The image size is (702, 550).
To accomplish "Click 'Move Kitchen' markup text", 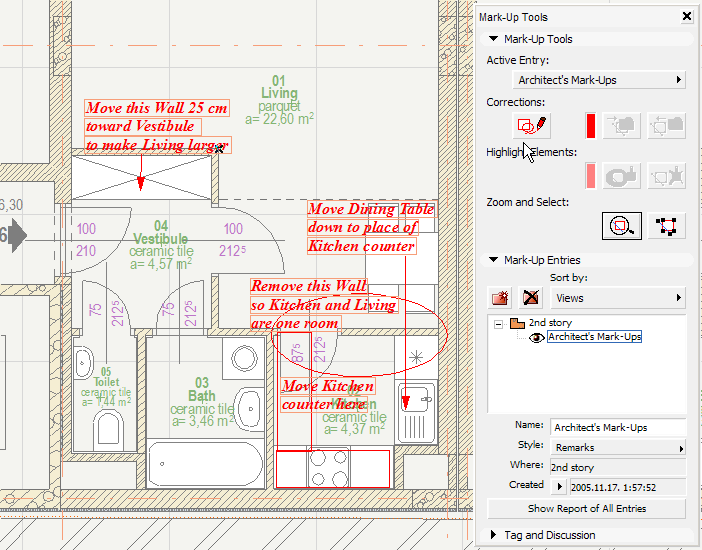I will tap(328, 386).
